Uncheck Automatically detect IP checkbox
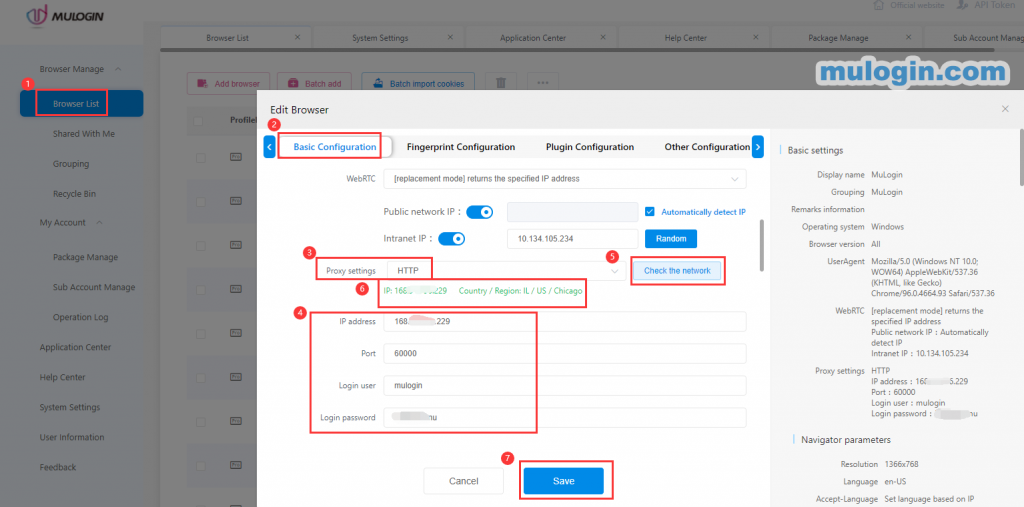 (649, 212)
